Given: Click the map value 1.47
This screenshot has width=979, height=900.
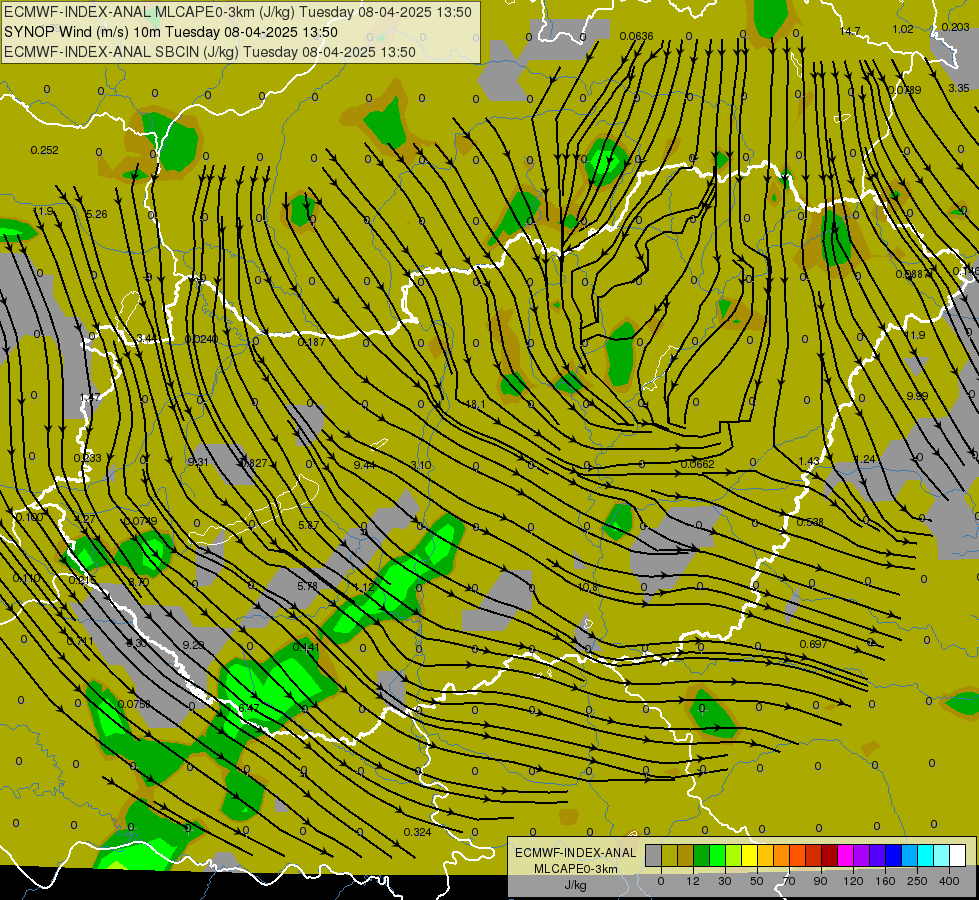Looking at the screenshot, I should click(x=91, y=398).
